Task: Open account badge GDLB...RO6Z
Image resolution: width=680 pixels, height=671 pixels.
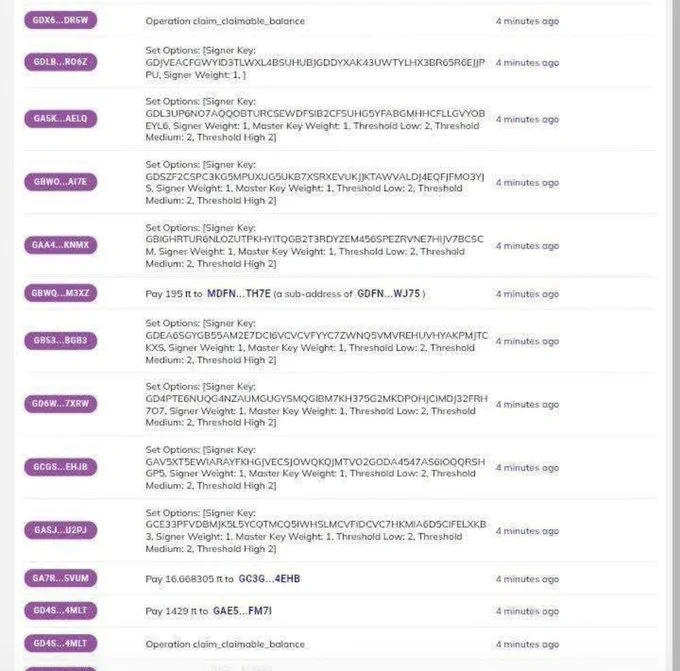Action: click(x=60, y=62)
